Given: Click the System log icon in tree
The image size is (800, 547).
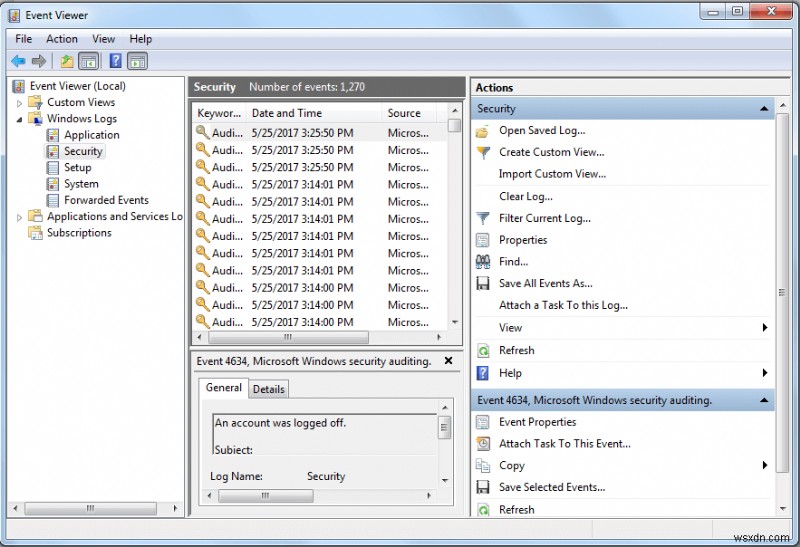Looking at the screenshot, I should pos(53,184).
